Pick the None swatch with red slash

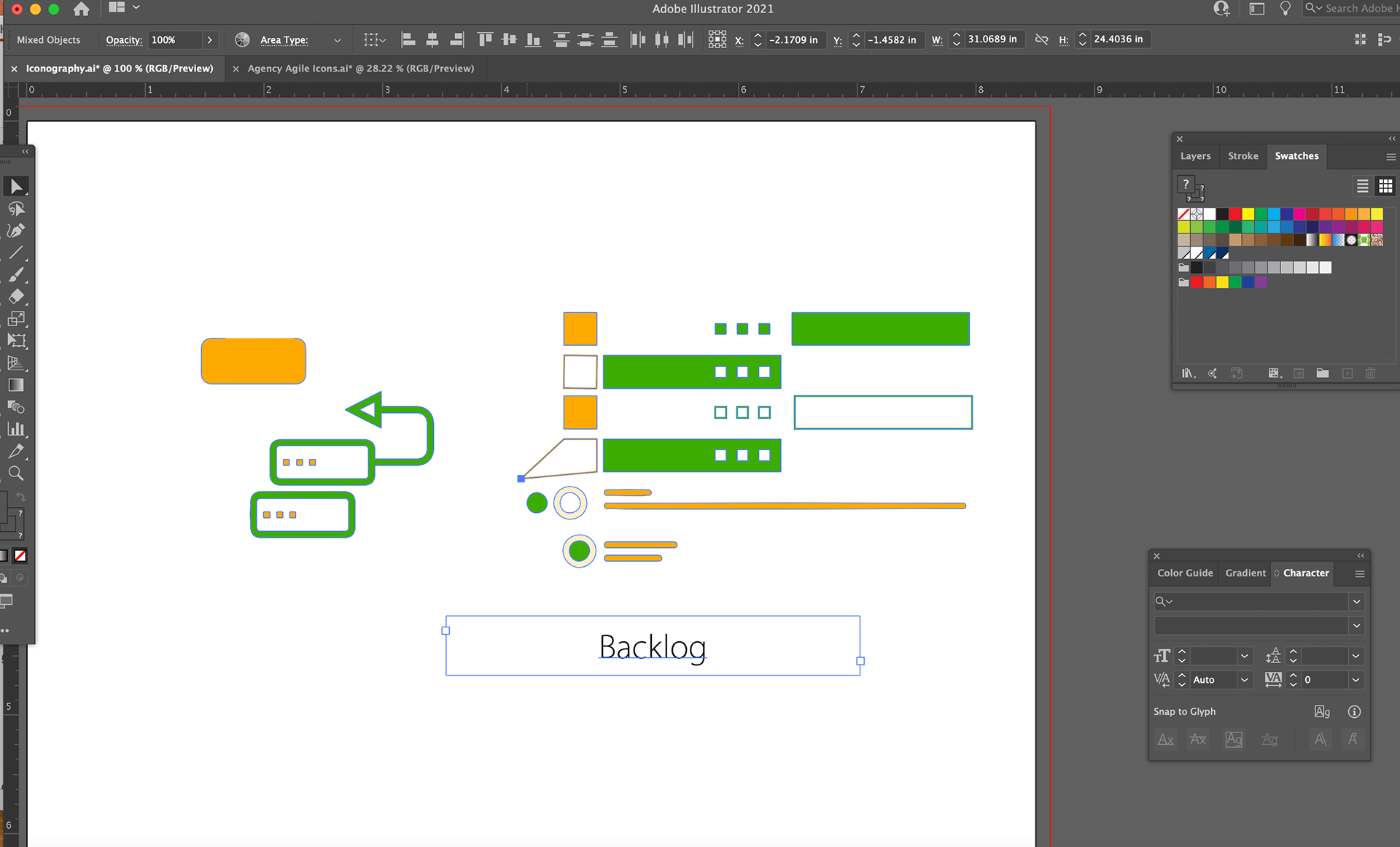coord(1183,214)
